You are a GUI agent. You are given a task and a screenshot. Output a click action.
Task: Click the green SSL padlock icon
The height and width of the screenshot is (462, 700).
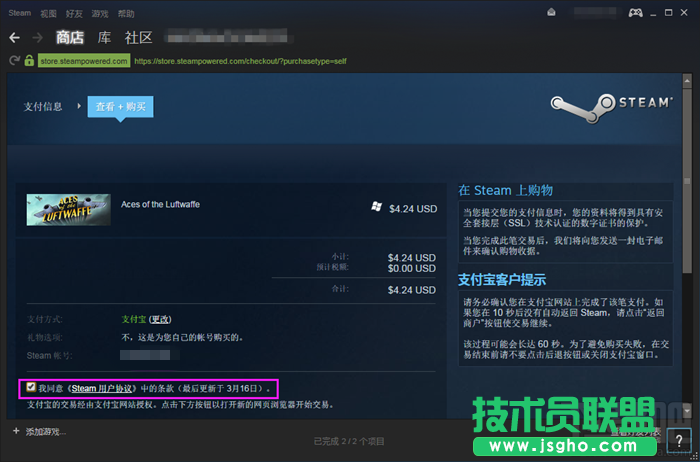[x=29, y=60]
